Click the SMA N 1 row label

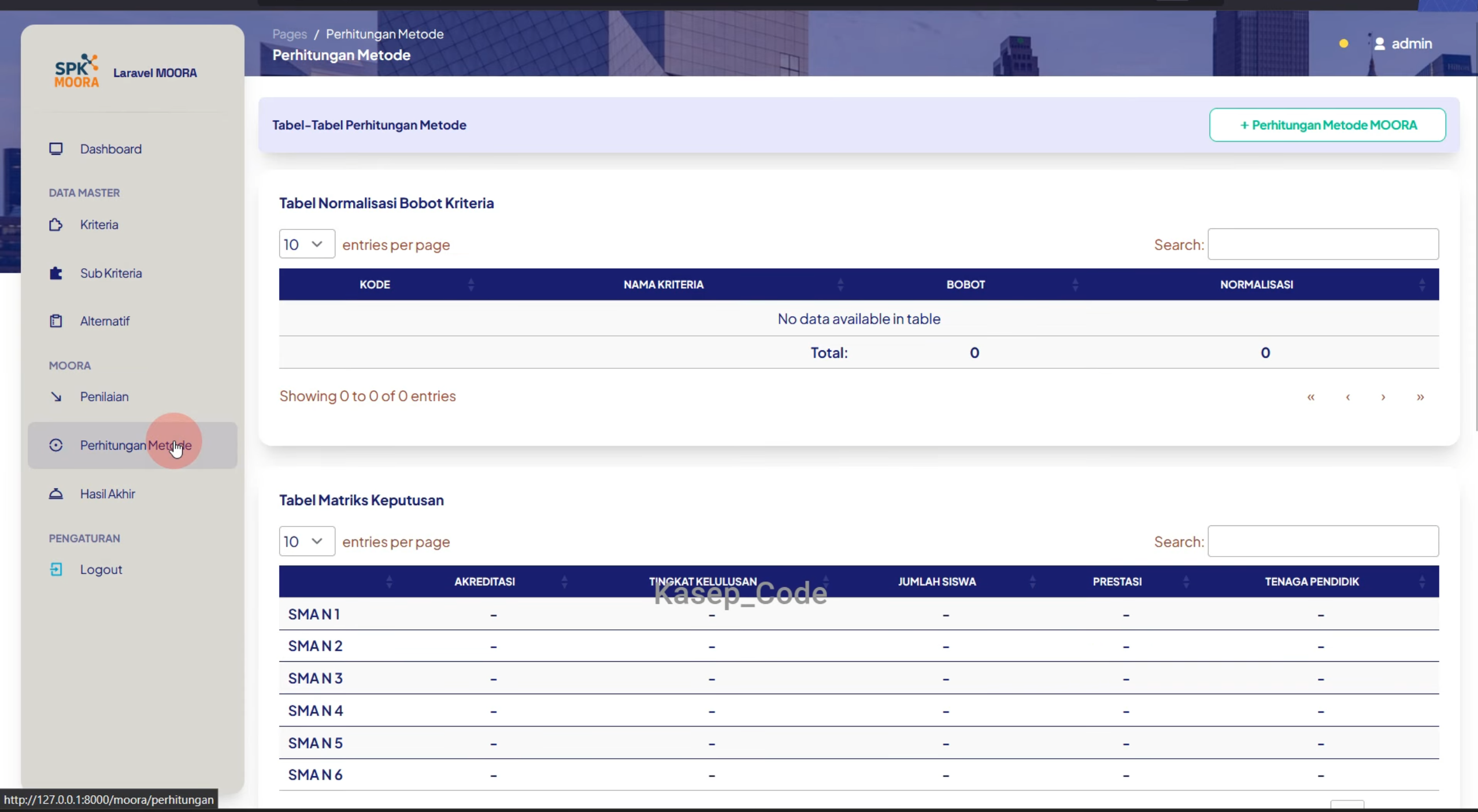point(314,614)
